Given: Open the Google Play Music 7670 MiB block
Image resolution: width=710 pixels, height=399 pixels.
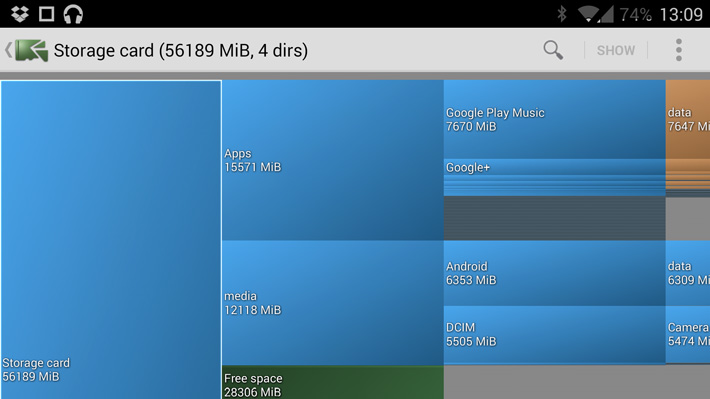Looking at the screenshot, I should (x=555, y=120).
